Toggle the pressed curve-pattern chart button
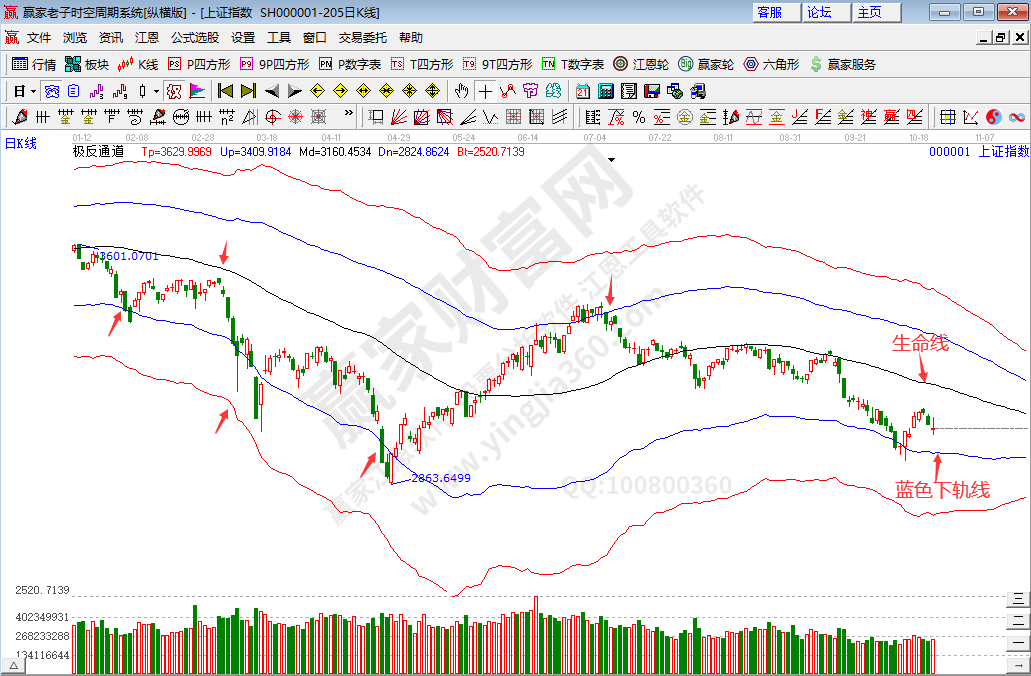Image resolution: width=1031 pixels, height=676 pixels. click(x=174, y=91)
